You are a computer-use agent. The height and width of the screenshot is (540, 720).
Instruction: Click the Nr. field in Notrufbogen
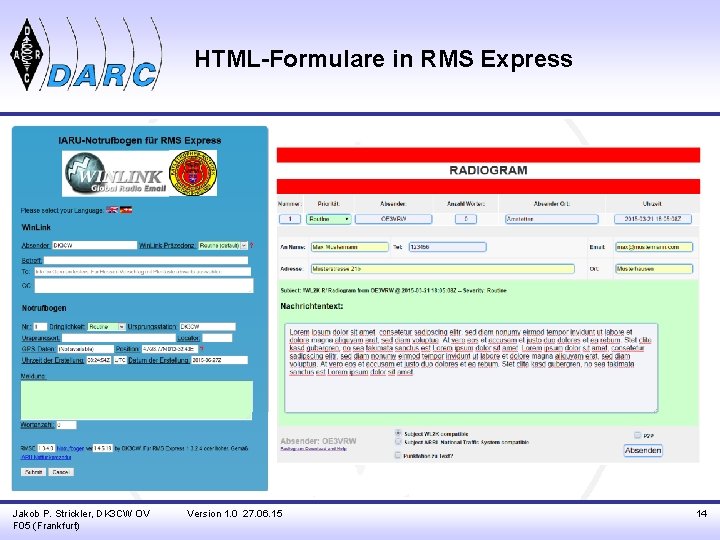(40, 326)
